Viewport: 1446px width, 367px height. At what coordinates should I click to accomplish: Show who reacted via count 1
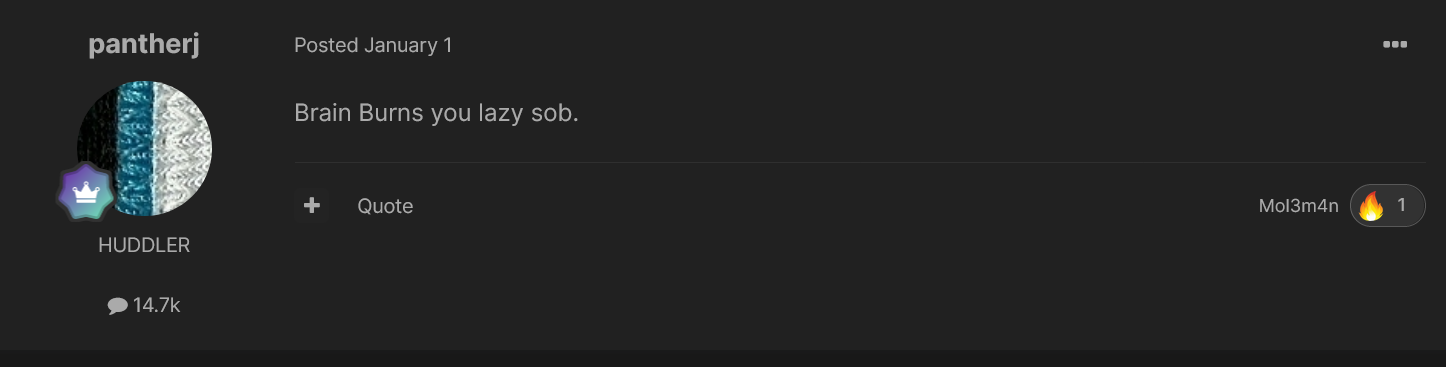point(1401,206)
